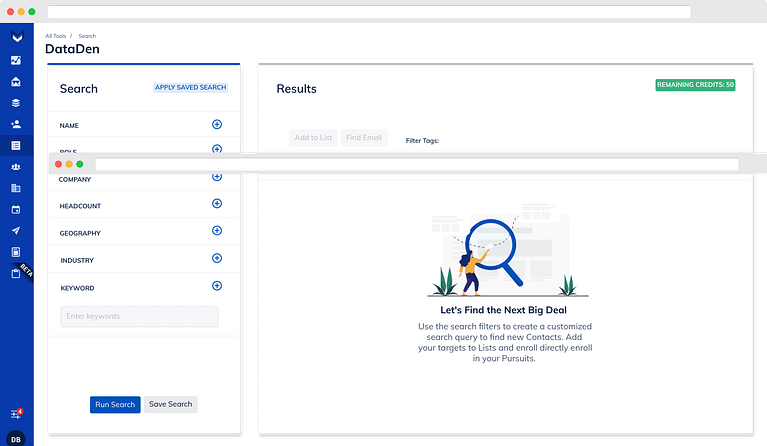The height and width of the screenshot is (446, 767).
Task: Focus the Enter keywords input field
Action: click(x=139, y=316)
